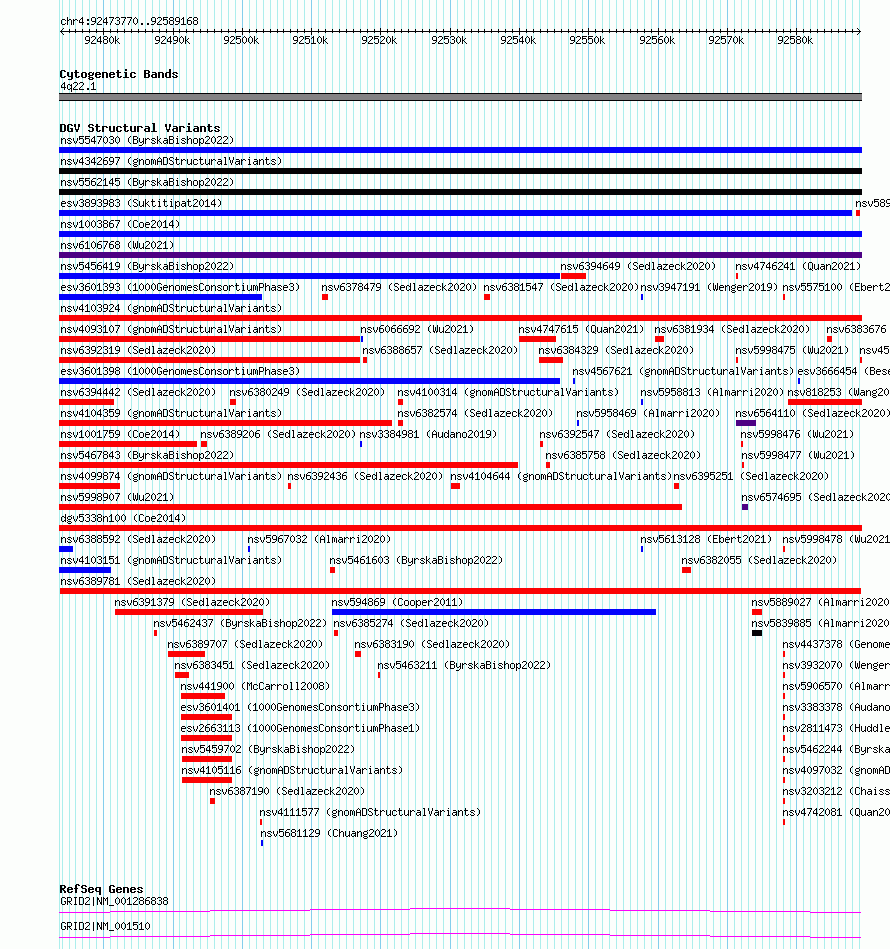
Task: Open esv3893983 (Suktitipat2014) variant
Action: click(x=141, y=203)
